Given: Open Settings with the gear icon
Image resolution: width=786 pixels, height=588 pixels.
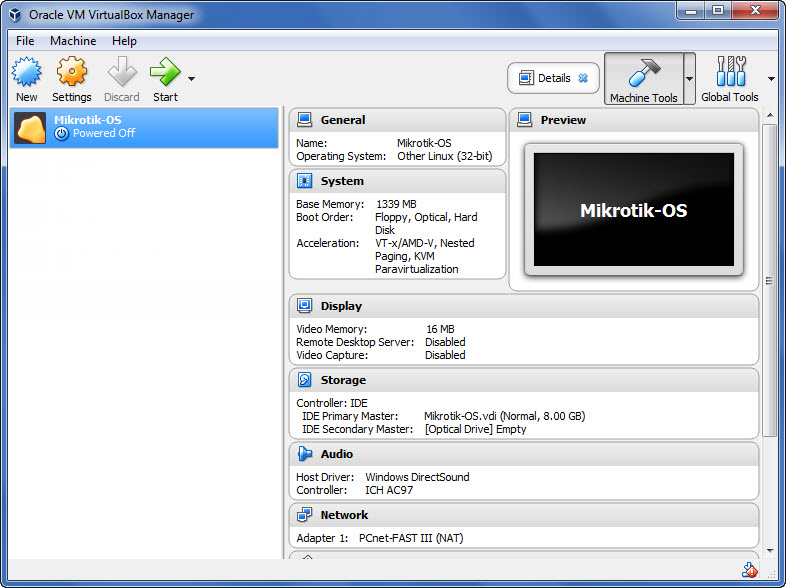Looking at the screenshot, I should click(72, 71).
